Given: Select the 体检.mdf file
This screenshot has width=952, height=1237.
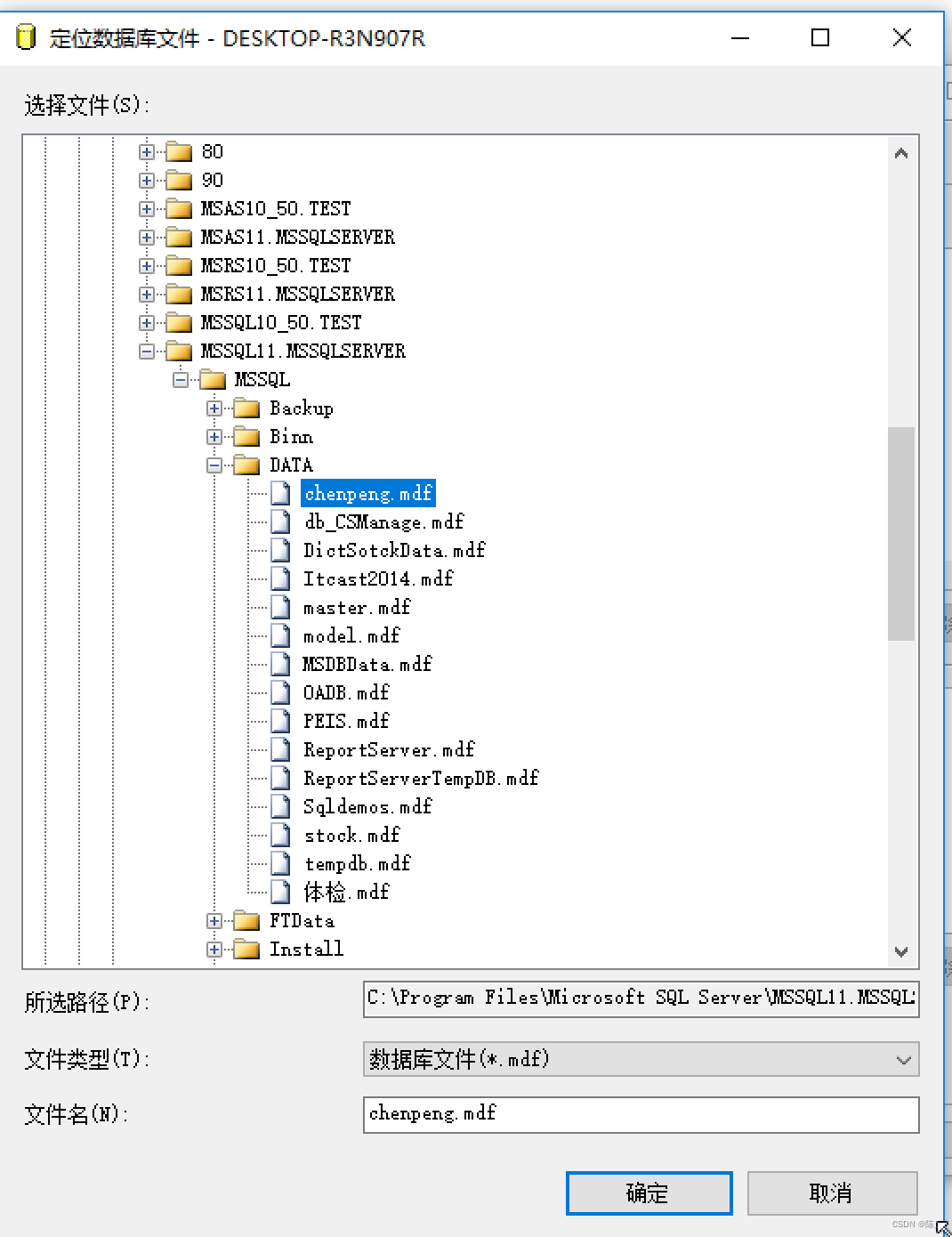Looking at the screenshot, I should [346, 892].
